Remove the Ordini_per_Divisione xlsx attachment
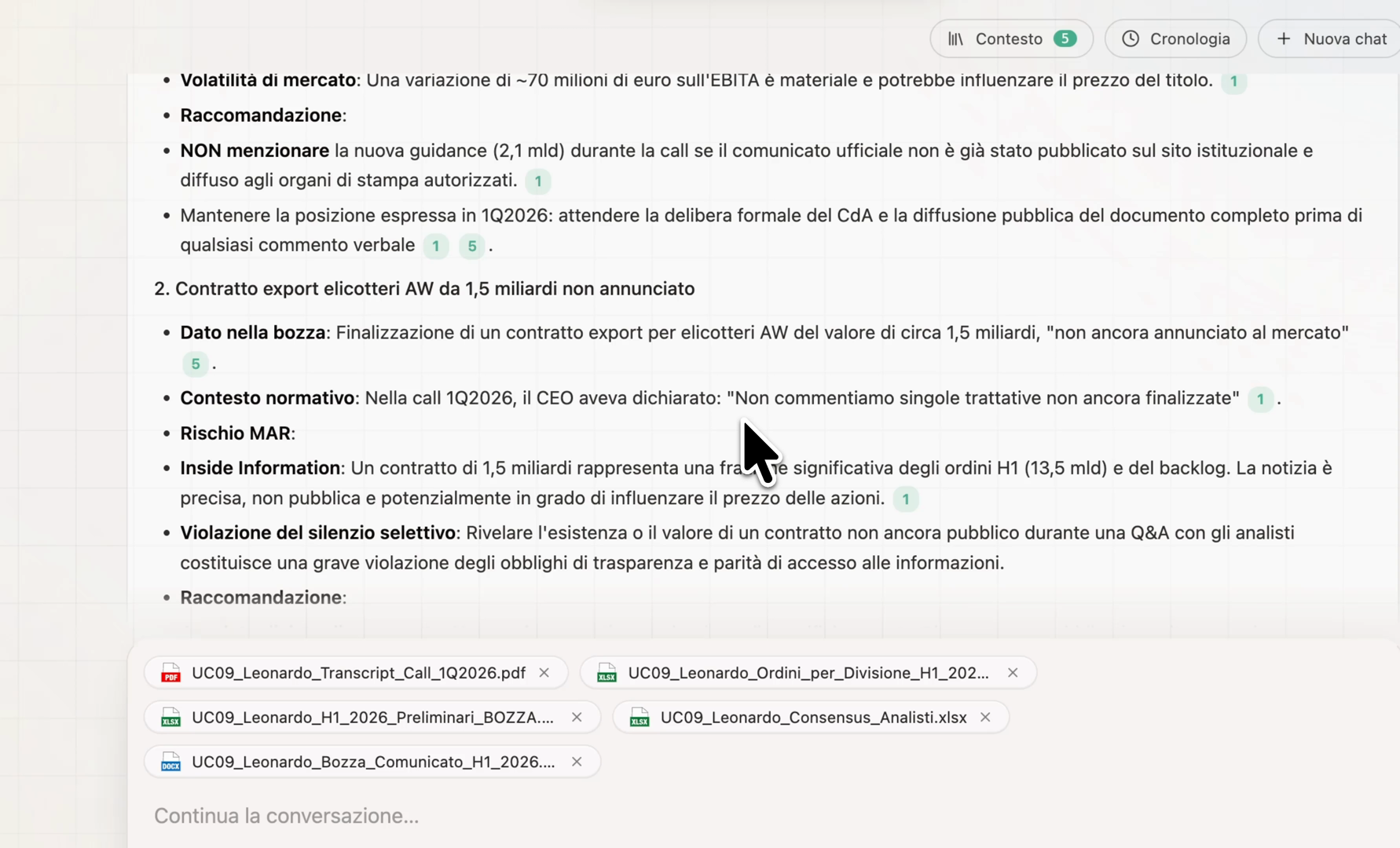The height and width of the screenshot is (848, 1400). coord(1013,673)
